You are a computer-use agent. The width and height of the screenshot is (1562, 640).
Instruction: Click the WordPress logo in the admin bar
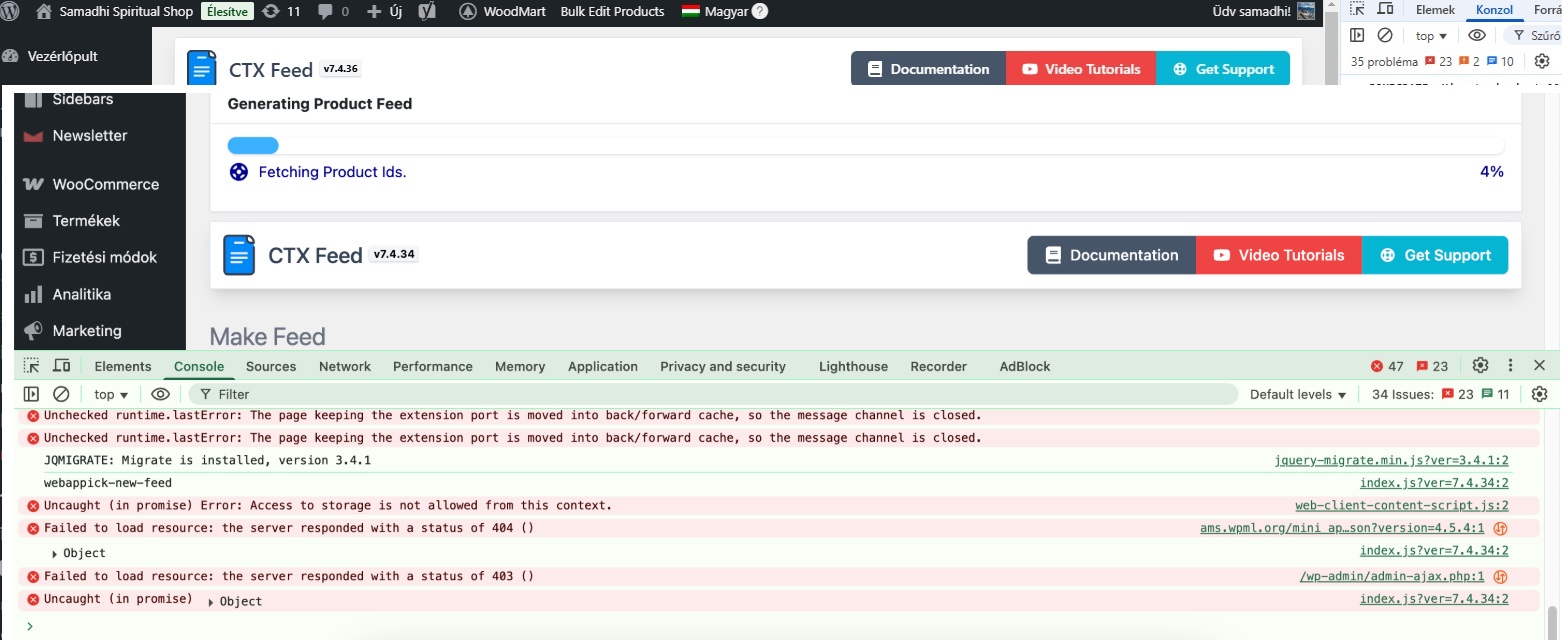point(11,12)
